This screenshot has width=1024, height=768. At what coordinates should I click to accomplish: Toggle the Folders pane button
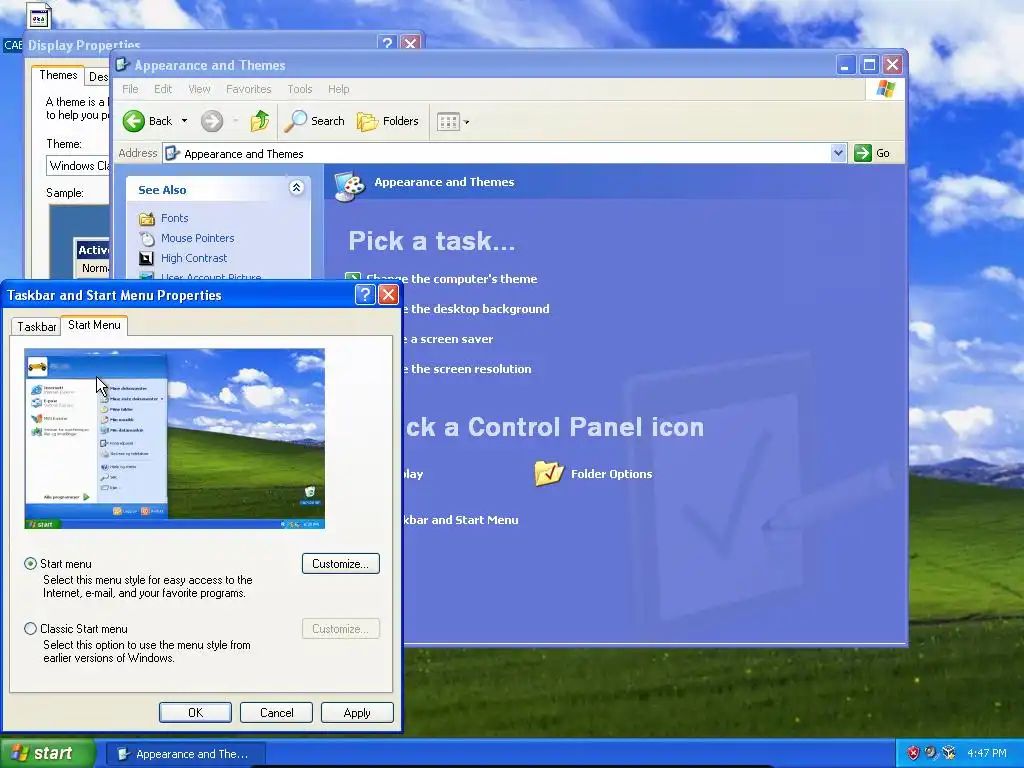387,121
